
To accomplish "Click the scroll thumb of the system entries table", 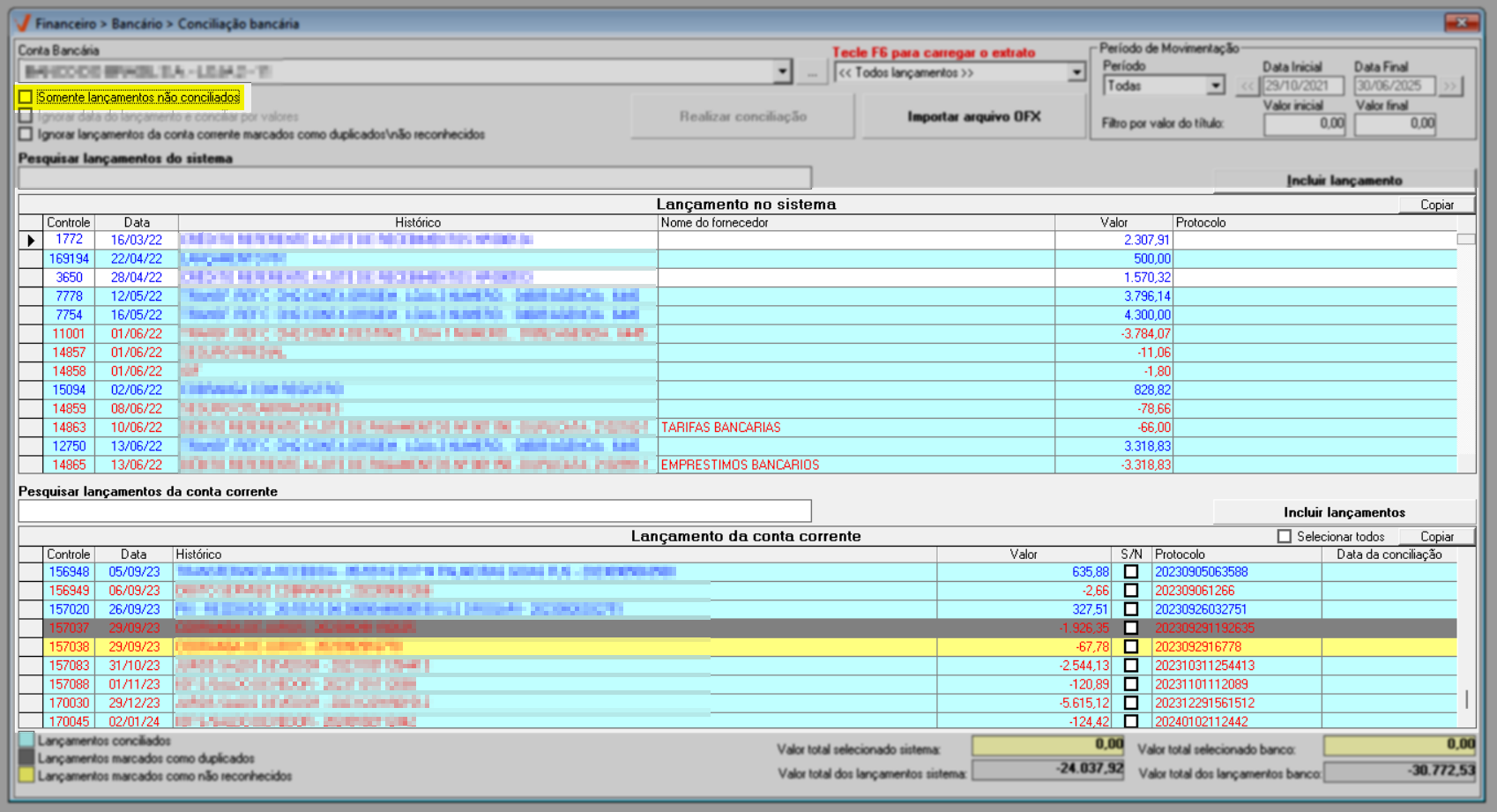I will 1465,239.
